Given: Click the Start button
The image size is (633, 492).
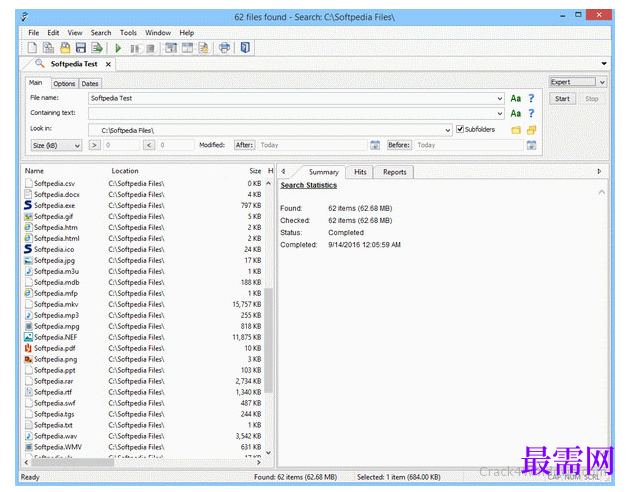Looking at the screenshot, I should pos(562,98).
